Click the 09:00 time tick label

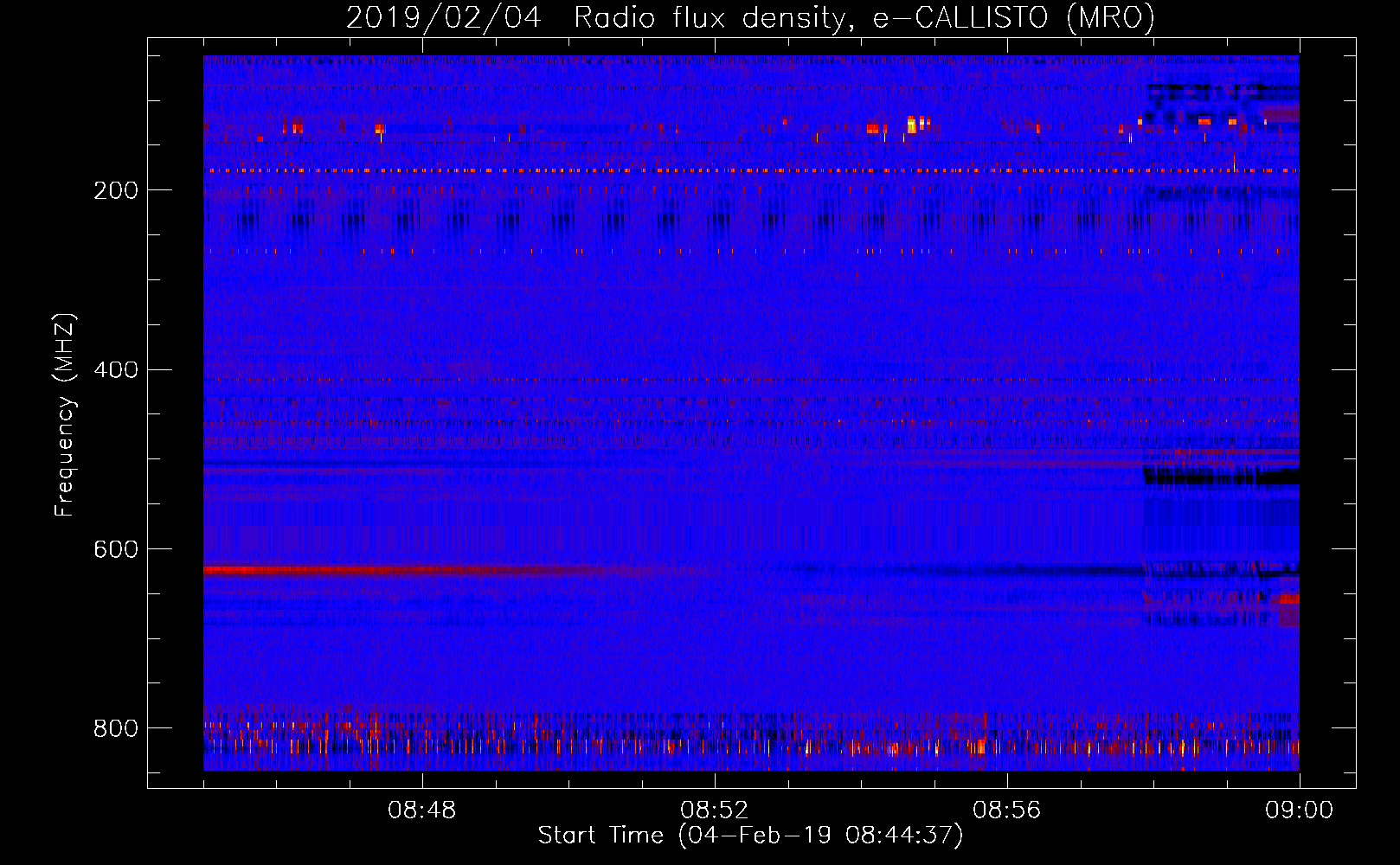click(1299, 811)
